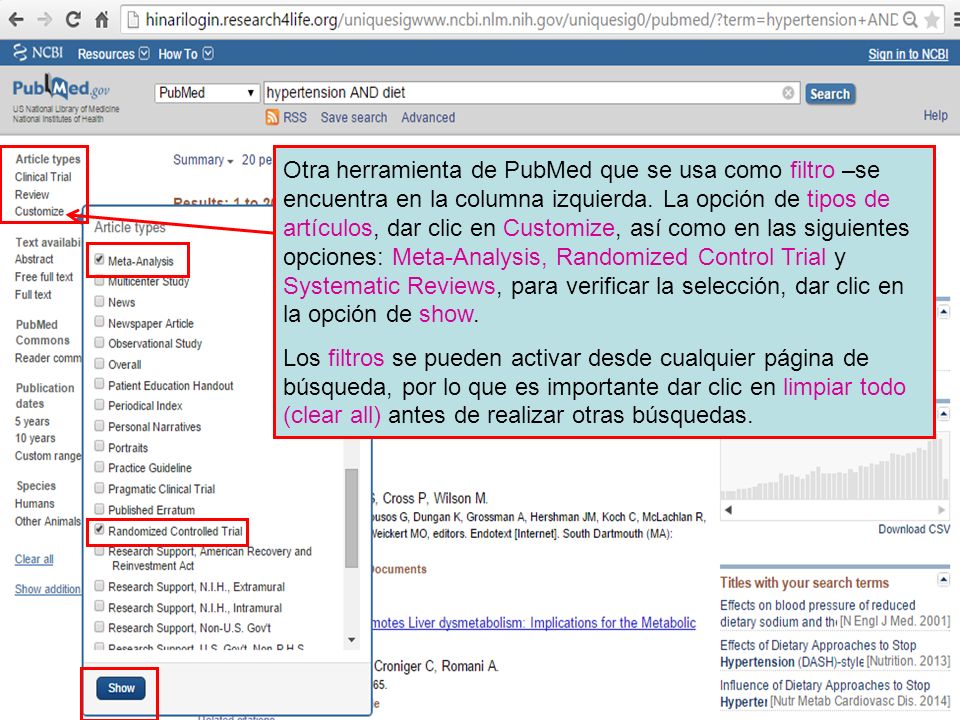Open Sign in to NCBI
This screenshot has height=720, width=960.
[908, 54]
